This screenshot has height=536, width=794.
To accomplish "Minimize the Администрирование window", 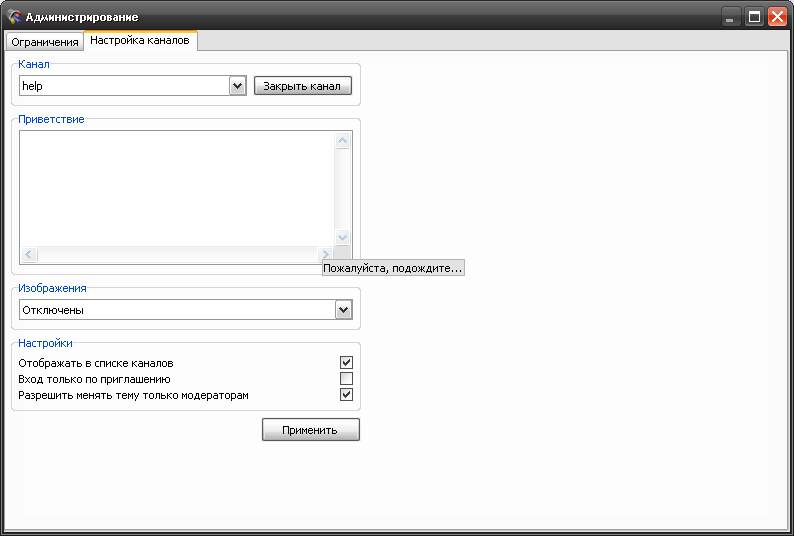I will coord(732,17).
